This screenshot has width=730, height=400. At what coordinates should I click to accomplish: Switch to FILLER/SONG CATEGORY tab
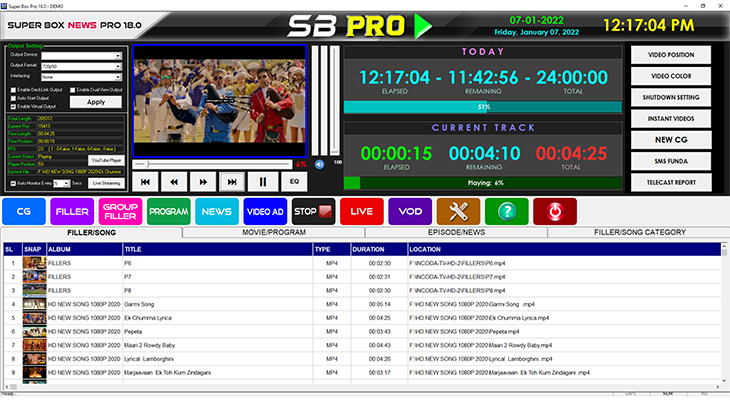point(640,232)
